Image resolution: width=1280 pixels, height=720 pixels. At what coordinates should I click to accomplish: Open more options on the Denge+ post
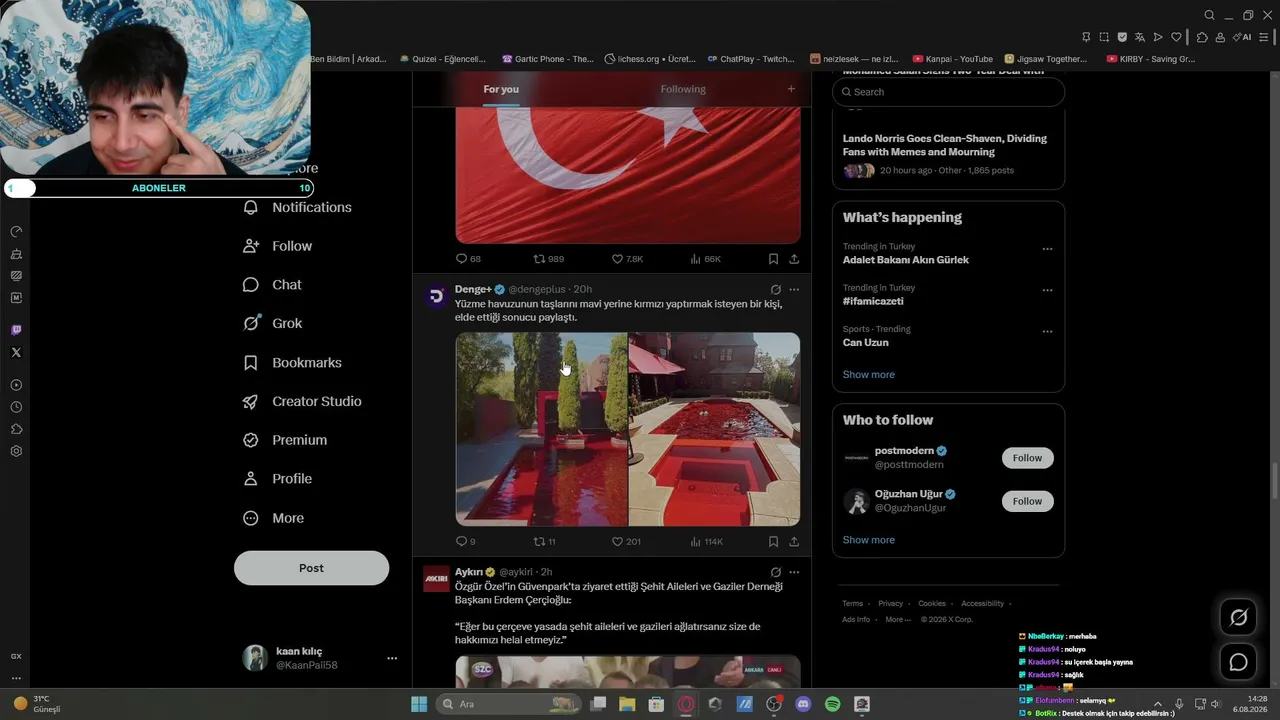tap(794, 289)
